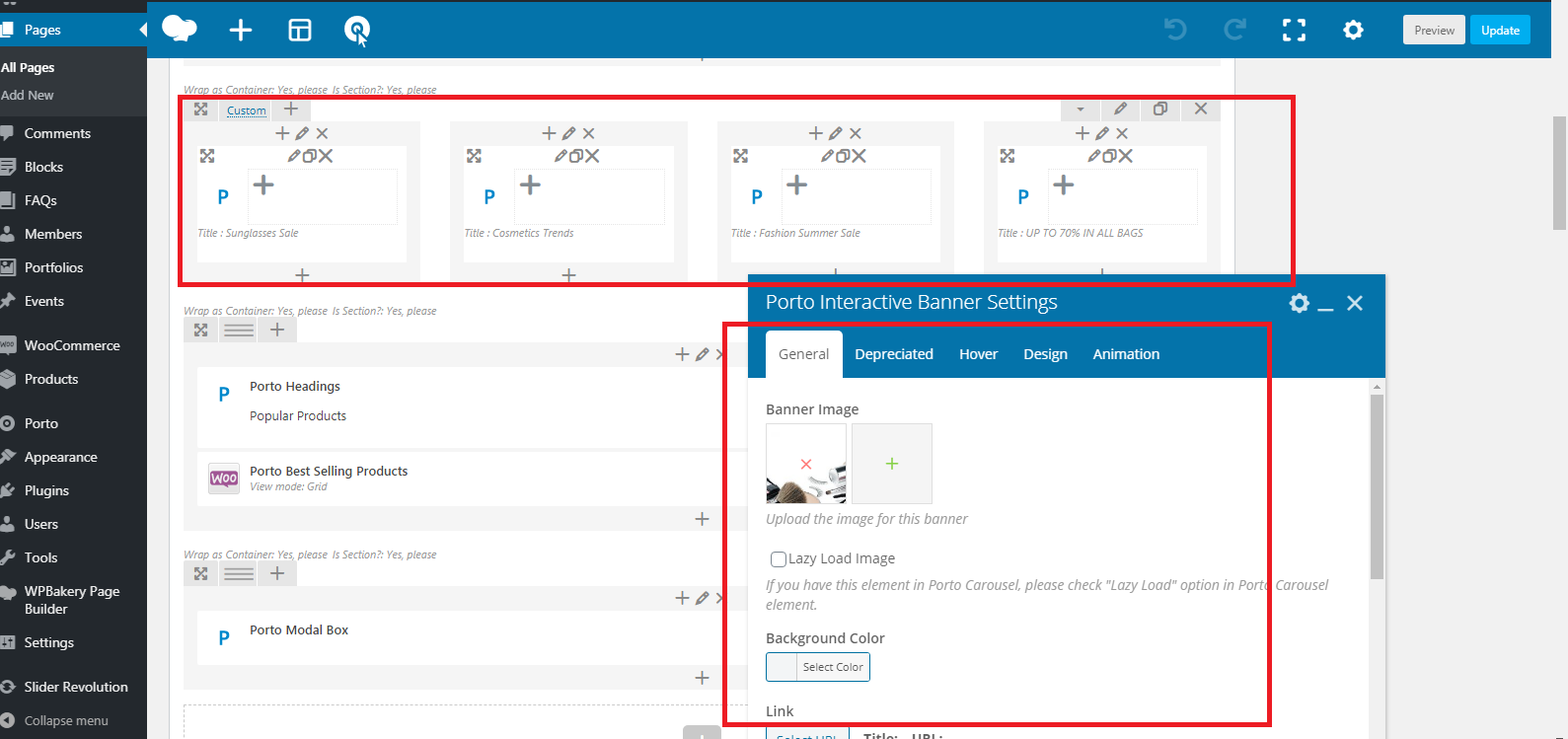Redo the last undone change

tap(1234, 31)
